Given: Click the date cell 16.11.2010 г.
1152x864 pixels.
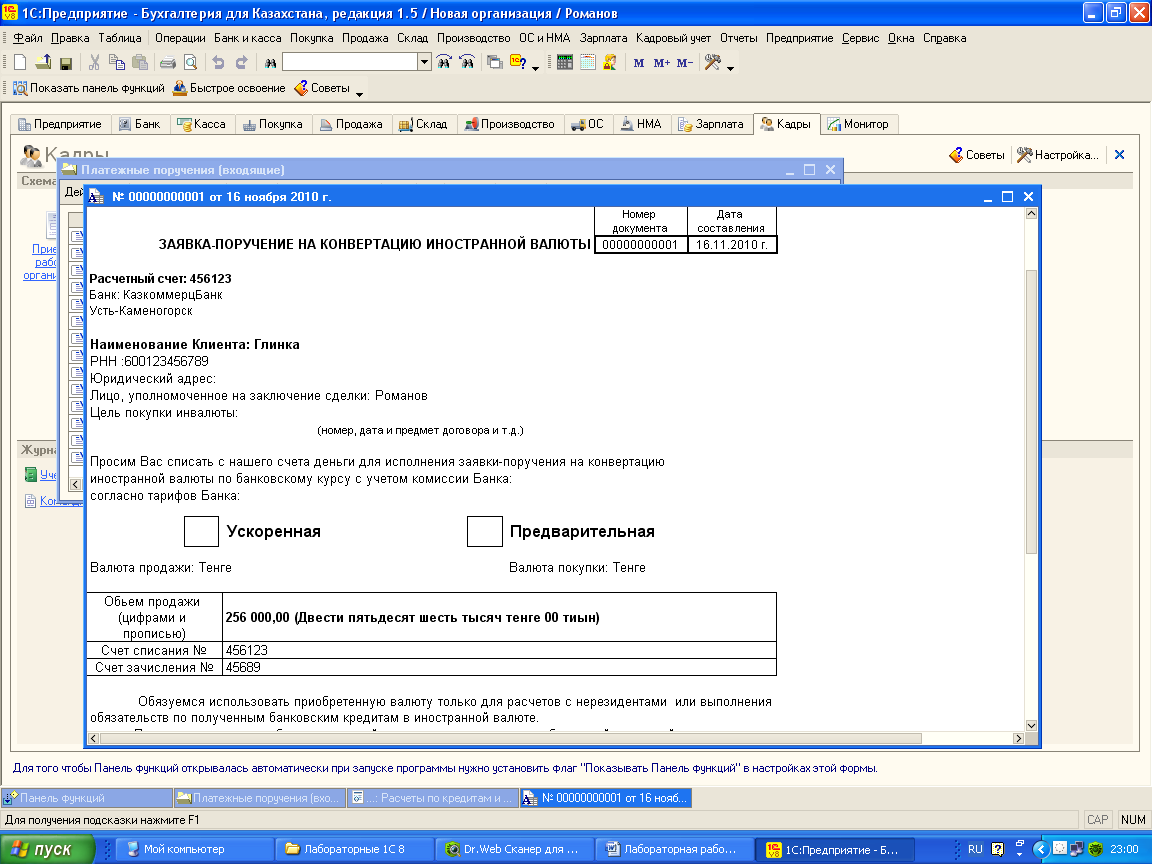Looking at the screenshot, I should (732, 245).
